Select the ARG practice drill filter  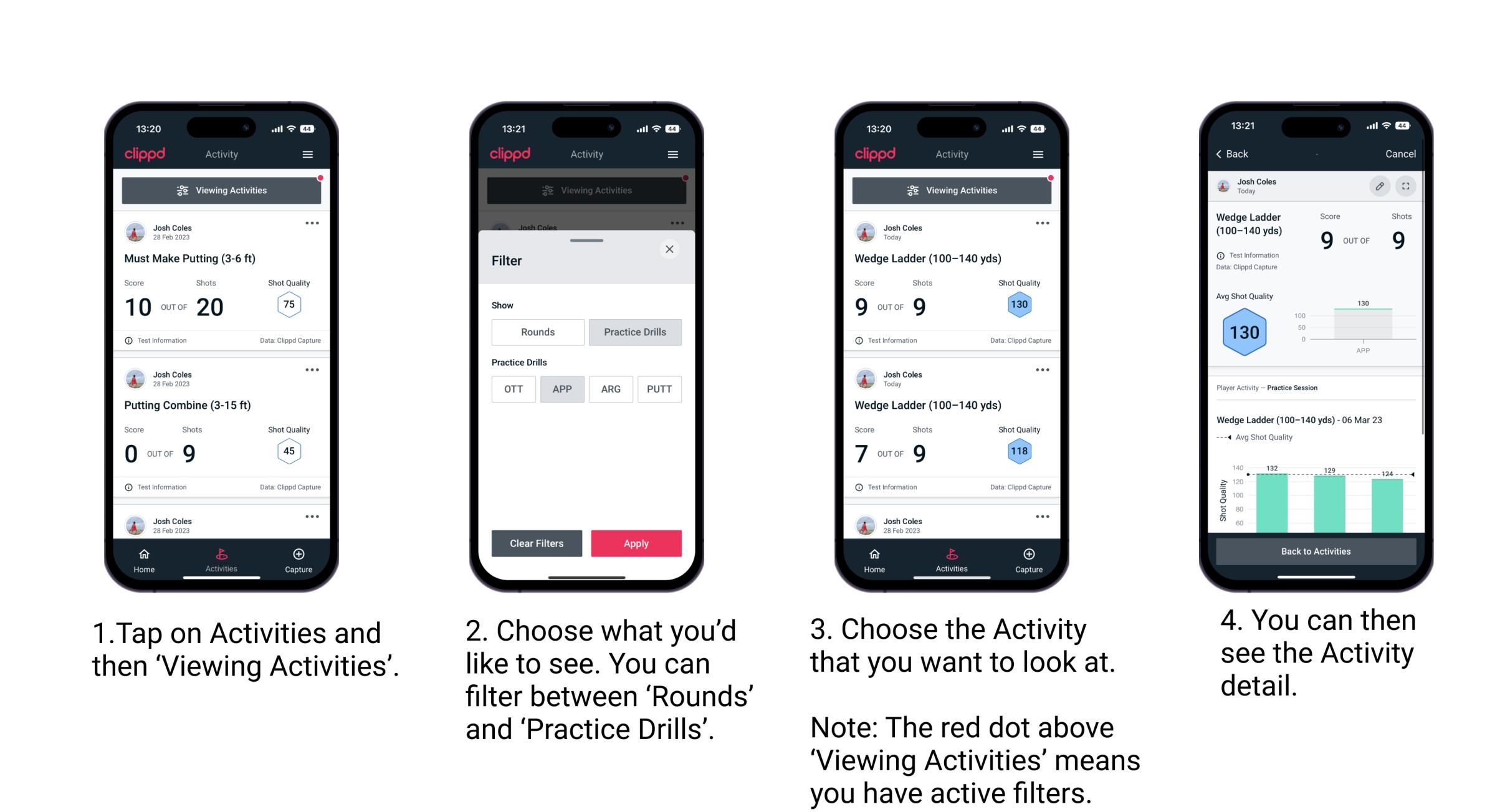point(610,388)
